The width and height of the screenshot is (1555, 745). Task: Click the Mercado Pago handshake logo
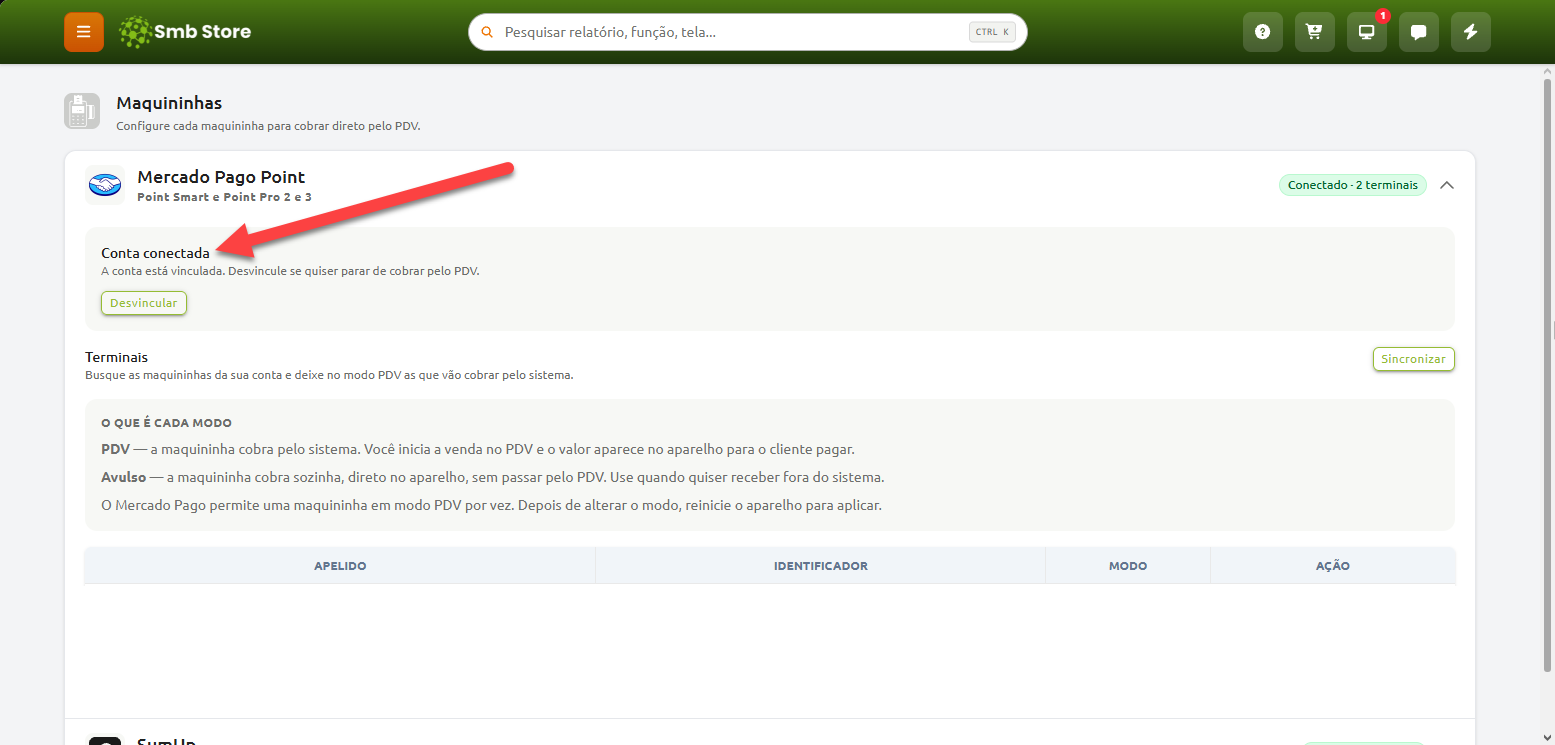pos(105,185)
